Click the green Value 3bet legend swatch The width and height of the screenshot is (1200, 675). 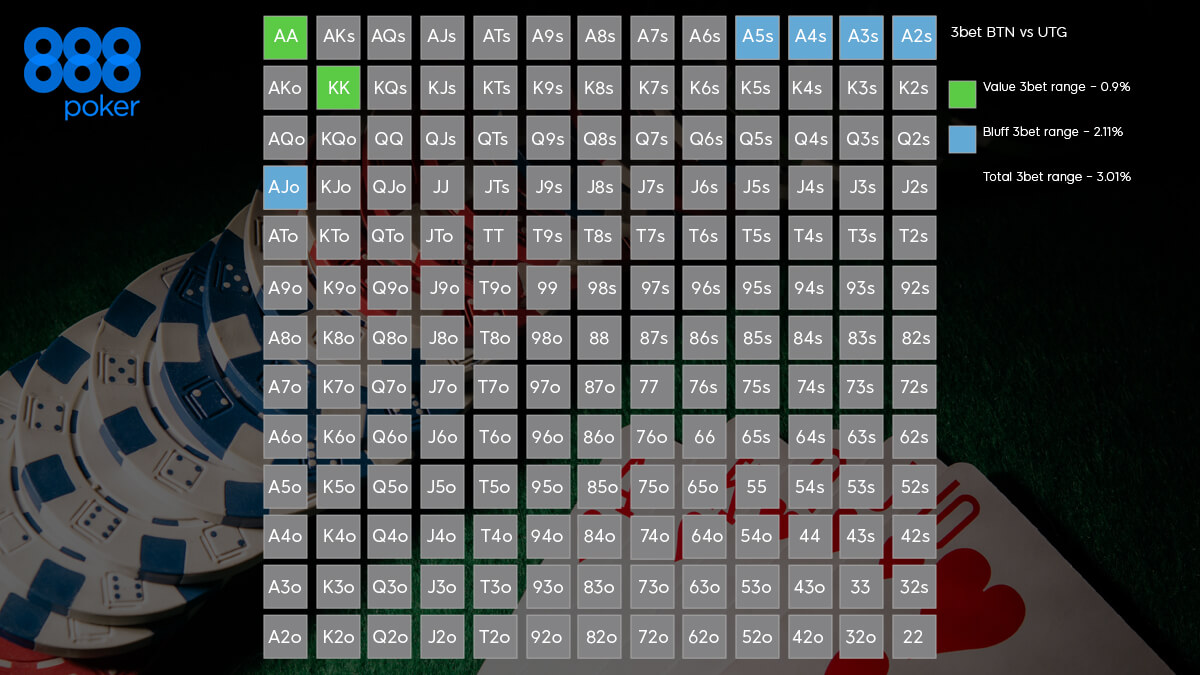pyautogui.click(x=962, y=94)
